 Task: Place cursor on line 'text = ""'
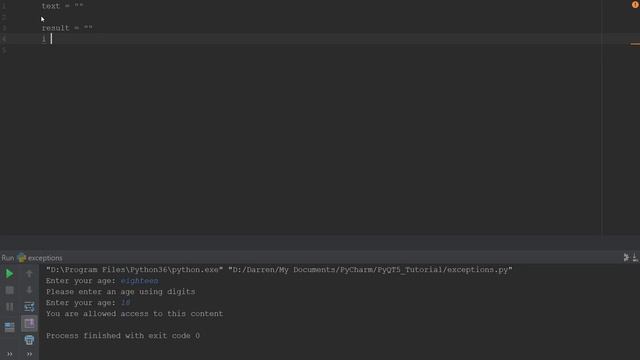pos(62,6)
